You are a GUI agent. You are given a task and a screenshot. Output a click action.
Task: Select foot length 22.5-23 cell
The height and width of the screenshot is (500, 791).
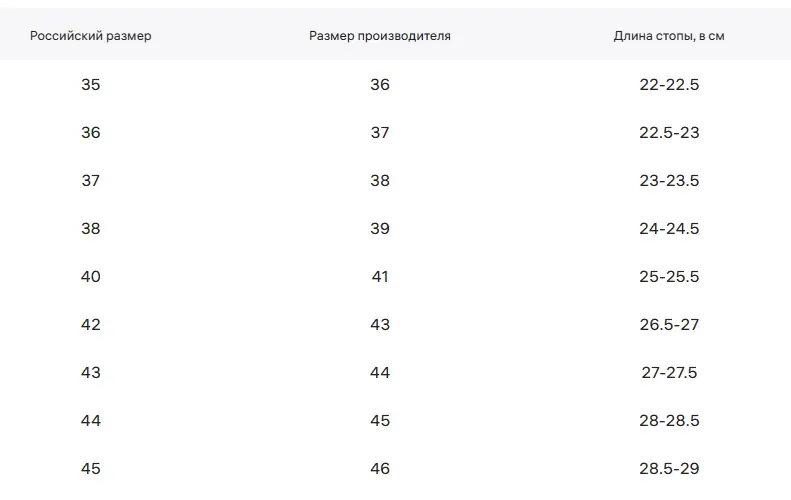[x=669, y=133]
